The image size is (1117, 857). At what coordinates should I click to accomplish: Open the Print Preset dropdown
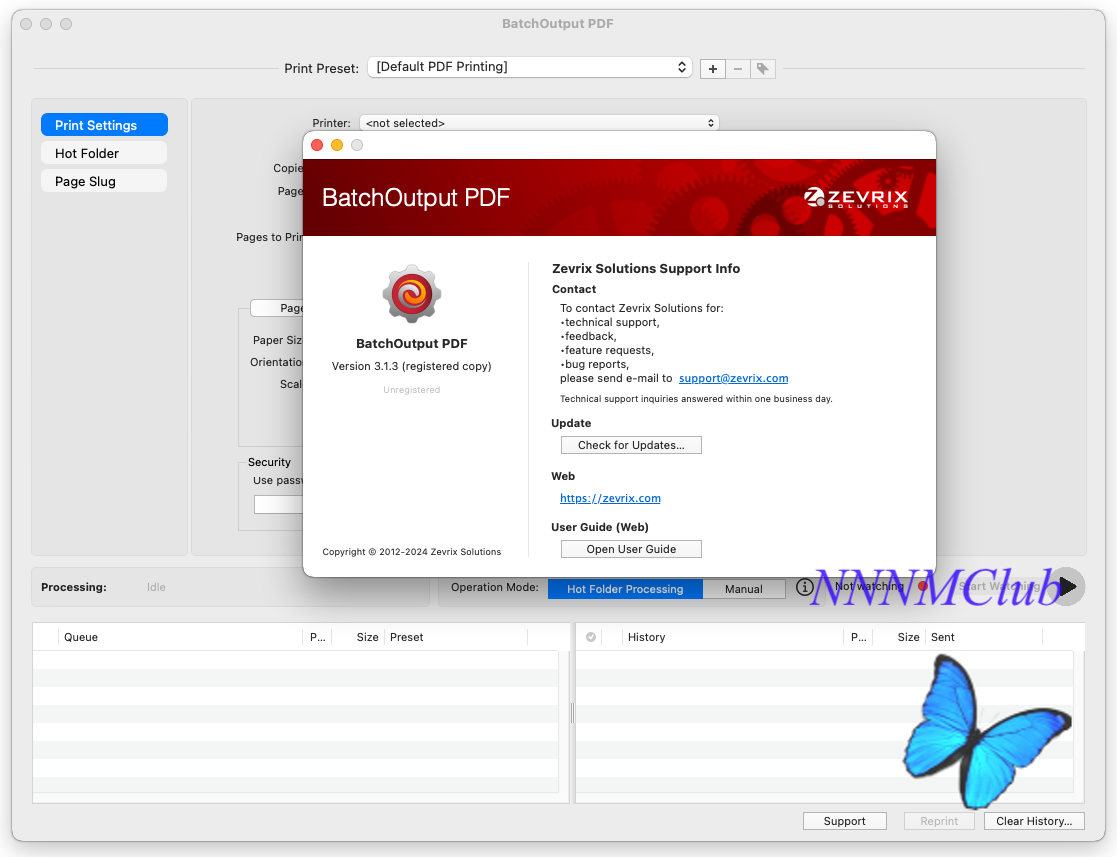click(530, 67)
